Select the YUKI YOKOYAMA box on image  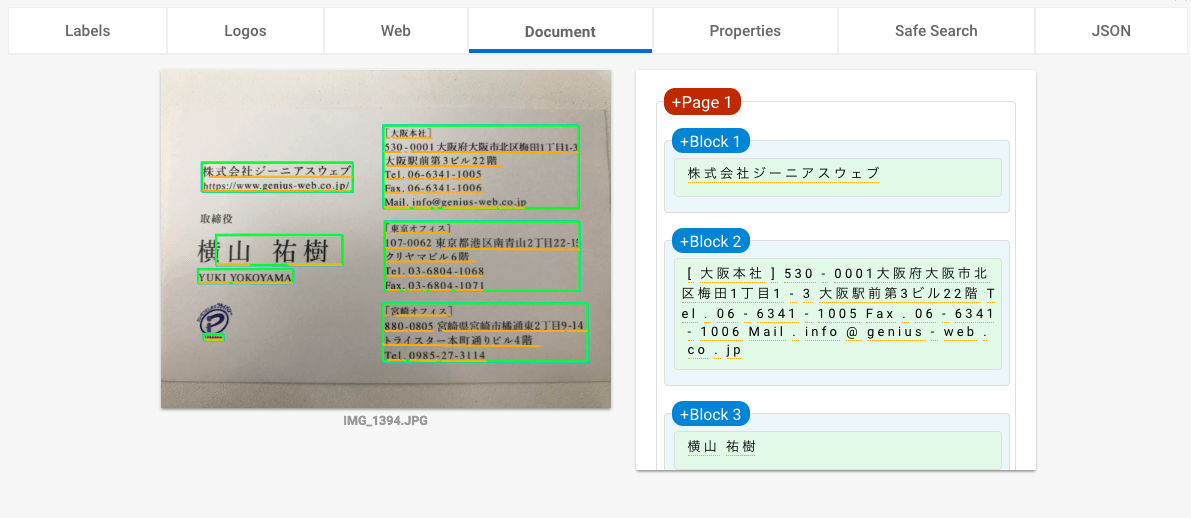click(245, 276)
